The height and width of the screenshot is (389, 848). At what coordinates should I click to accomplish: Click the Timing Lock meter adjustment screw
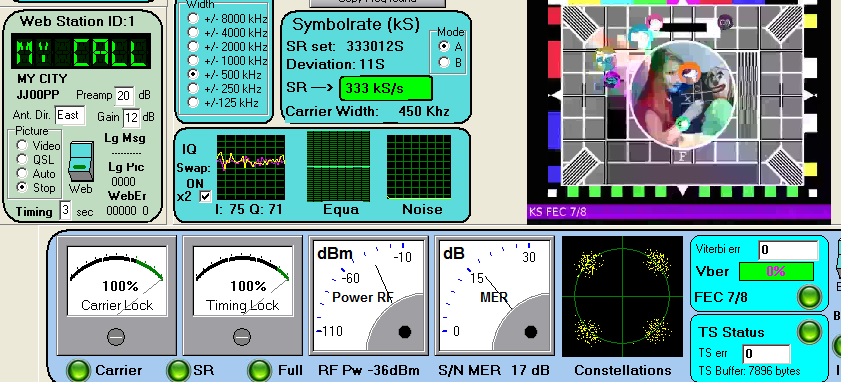point(242,337)
